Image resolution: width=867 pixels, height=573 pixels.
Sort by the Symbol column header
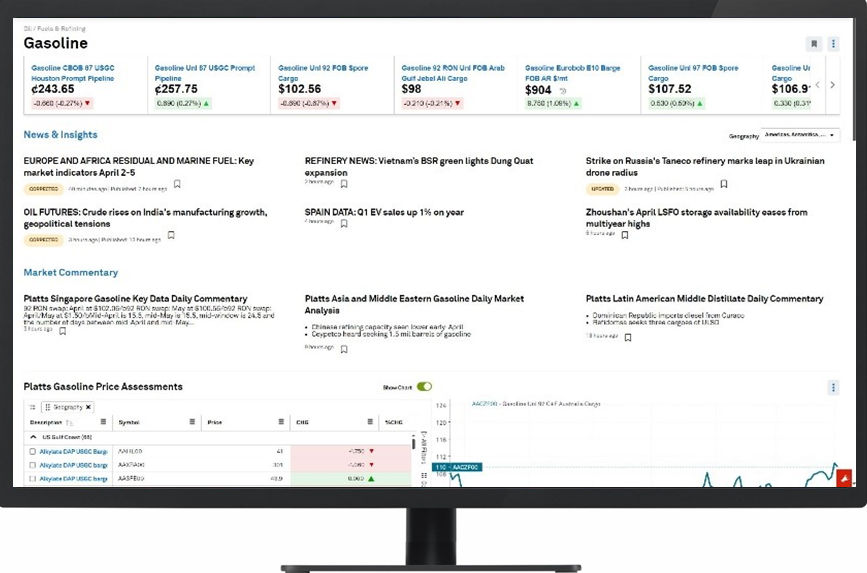tap(128, 423)
